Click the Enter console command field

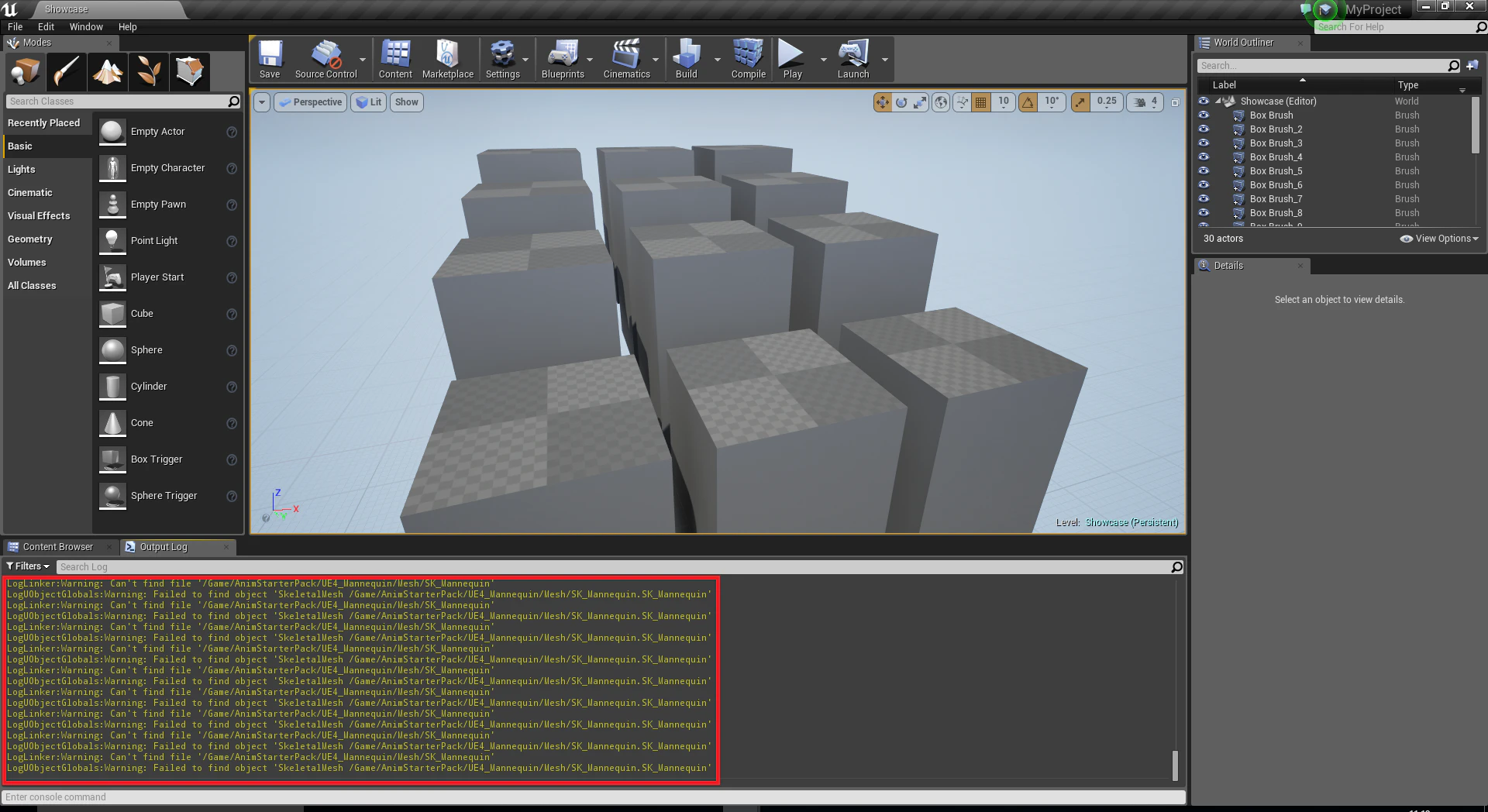pos(594,797)
